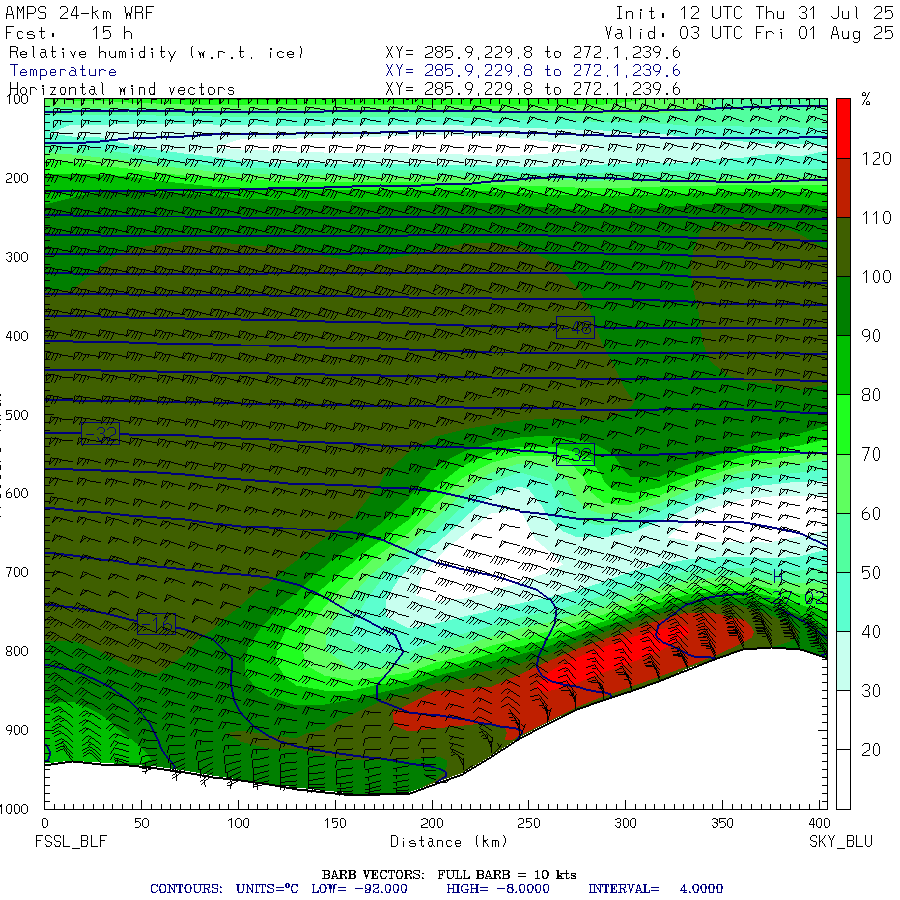Click the '-48' temperature contour label

[575, 328]
